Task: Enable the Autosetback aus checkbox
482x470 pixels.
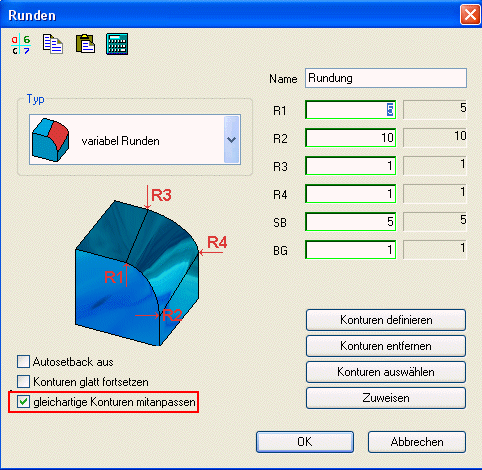Action: click(23, 362)
